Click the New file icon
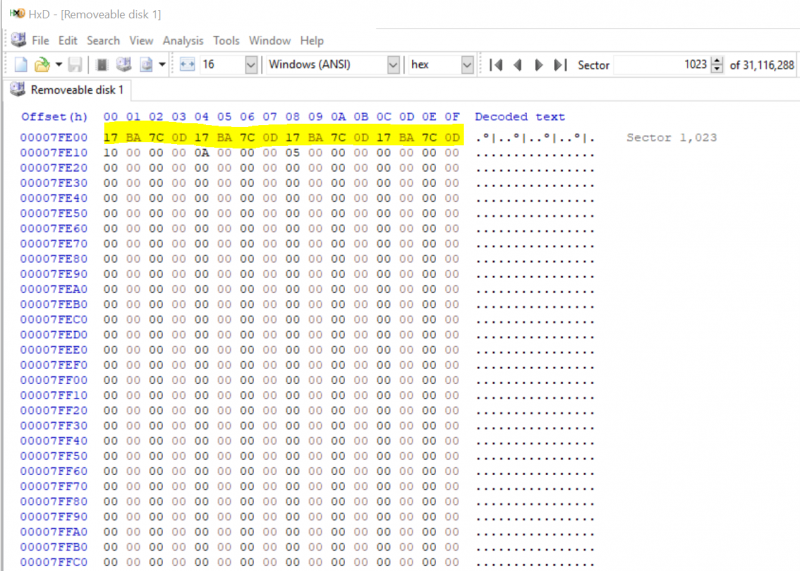 coord(20,65)
